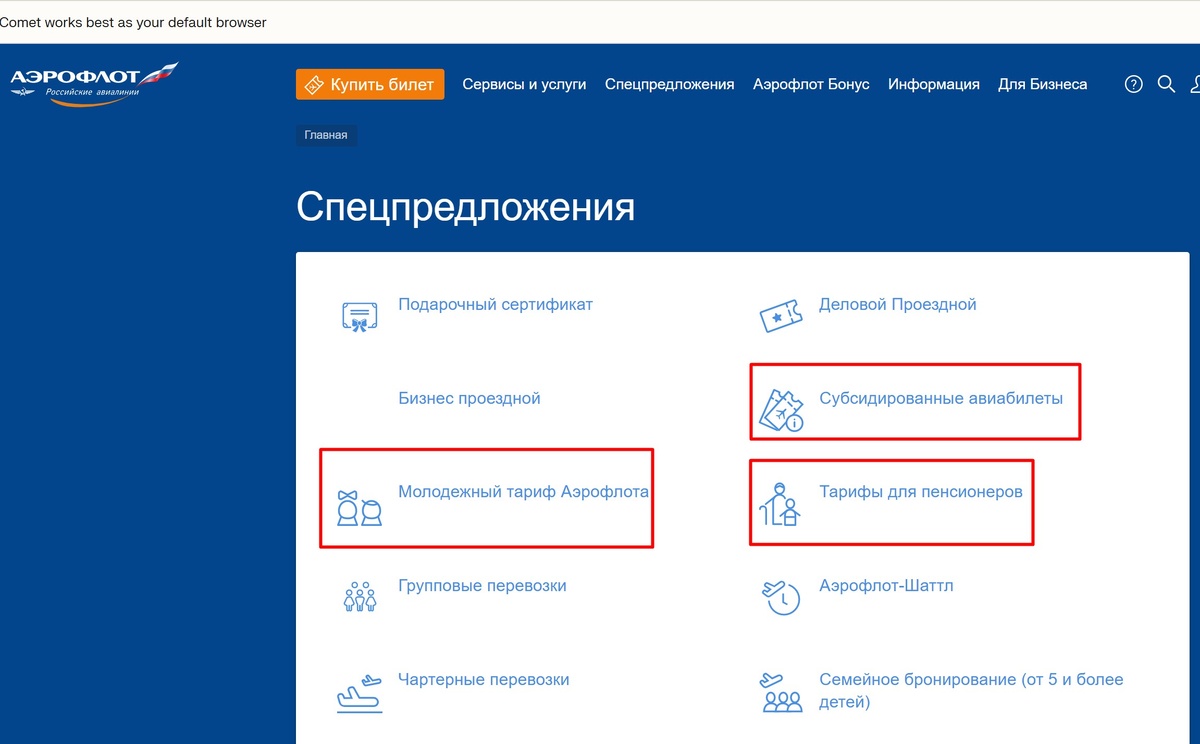Open the Сервисы и услуги menu

coord(524,84)
